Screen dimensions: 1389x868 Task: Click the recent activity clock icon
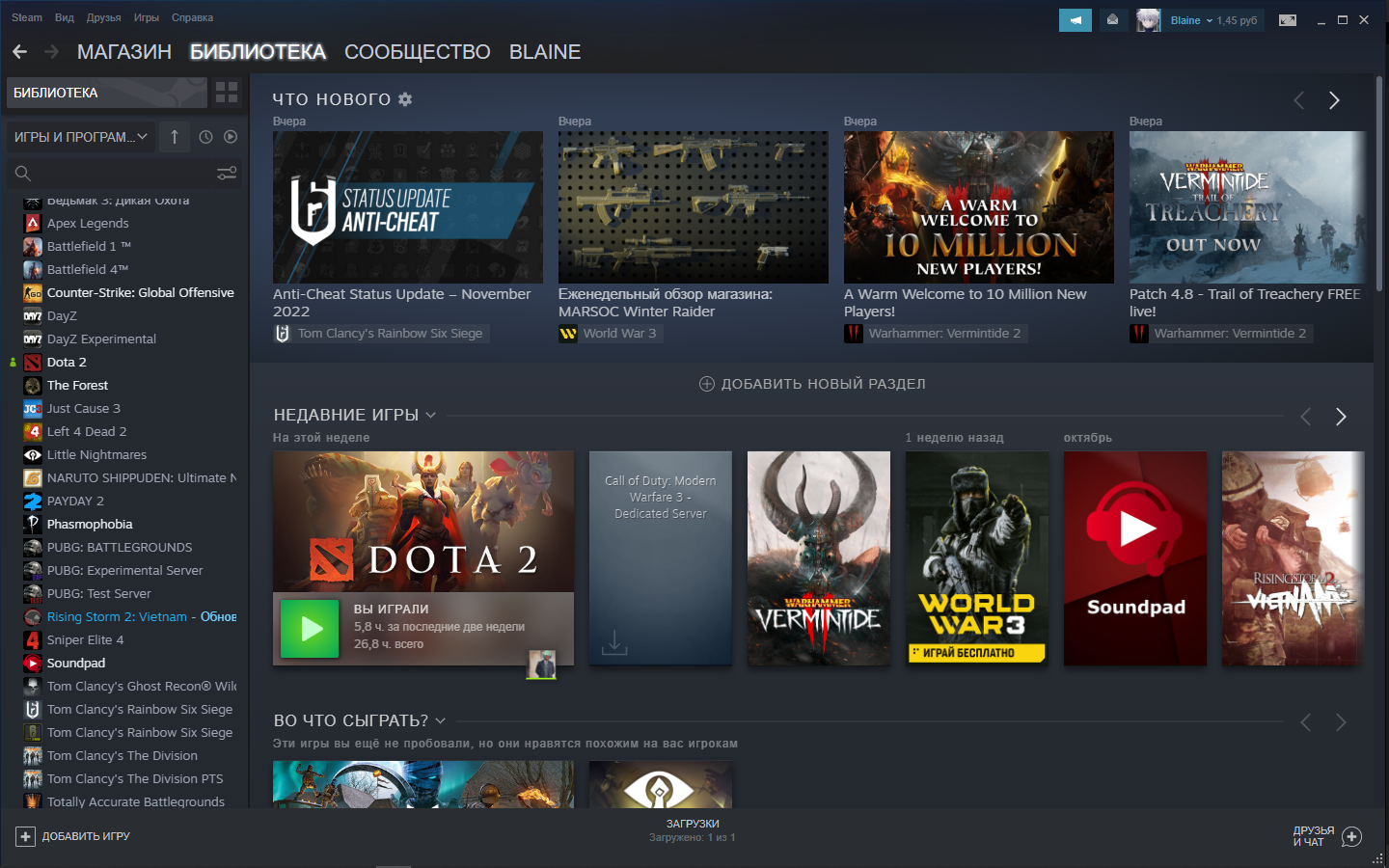tap(205, 137)
